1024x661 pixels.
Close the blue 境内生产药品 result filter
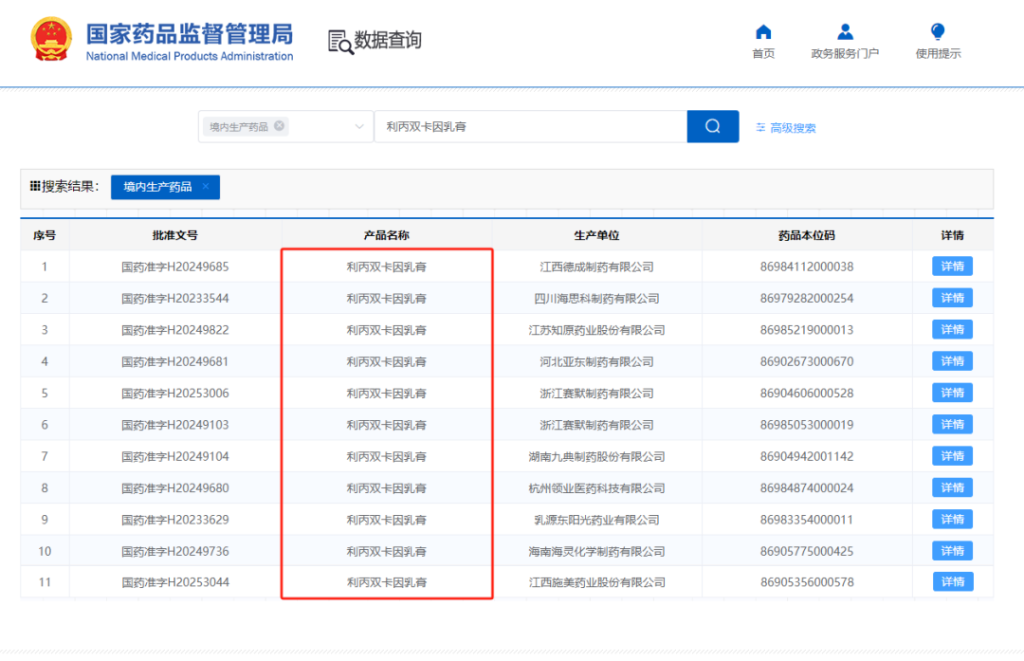pyautogui.click(x=206, y=187)
